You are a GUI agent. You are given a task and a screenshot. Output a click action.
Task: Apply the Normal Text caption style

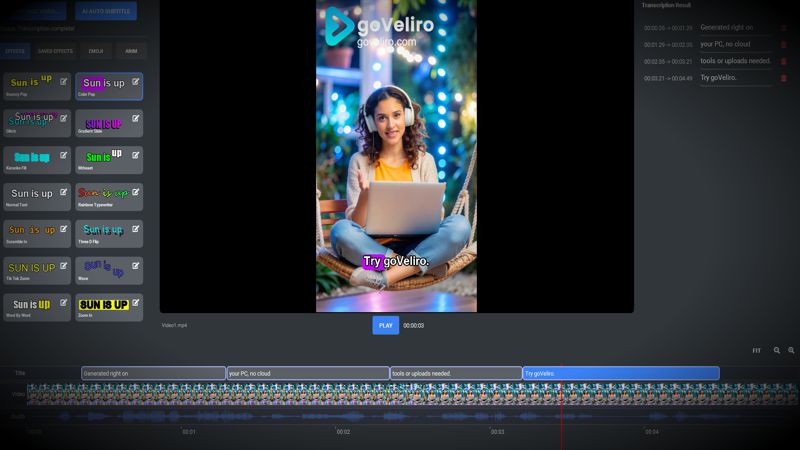37,197
